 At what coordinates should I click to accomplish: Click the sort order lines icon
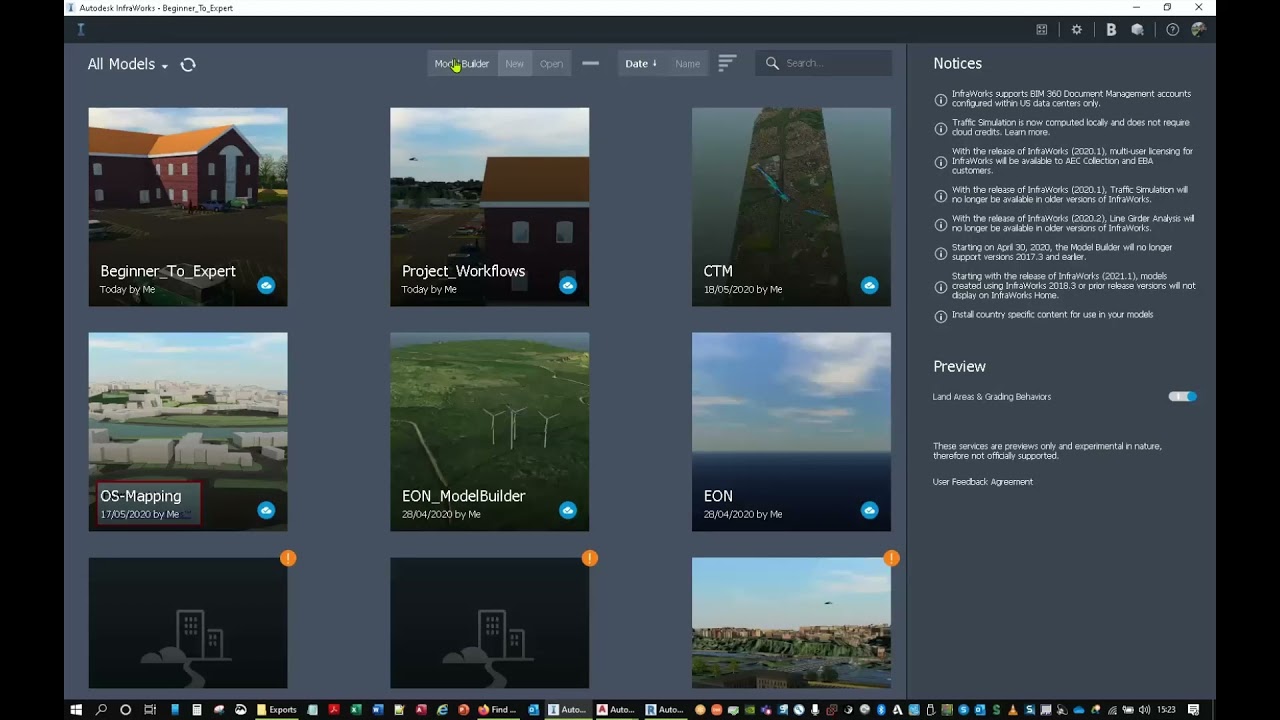(x=727, y=63)
